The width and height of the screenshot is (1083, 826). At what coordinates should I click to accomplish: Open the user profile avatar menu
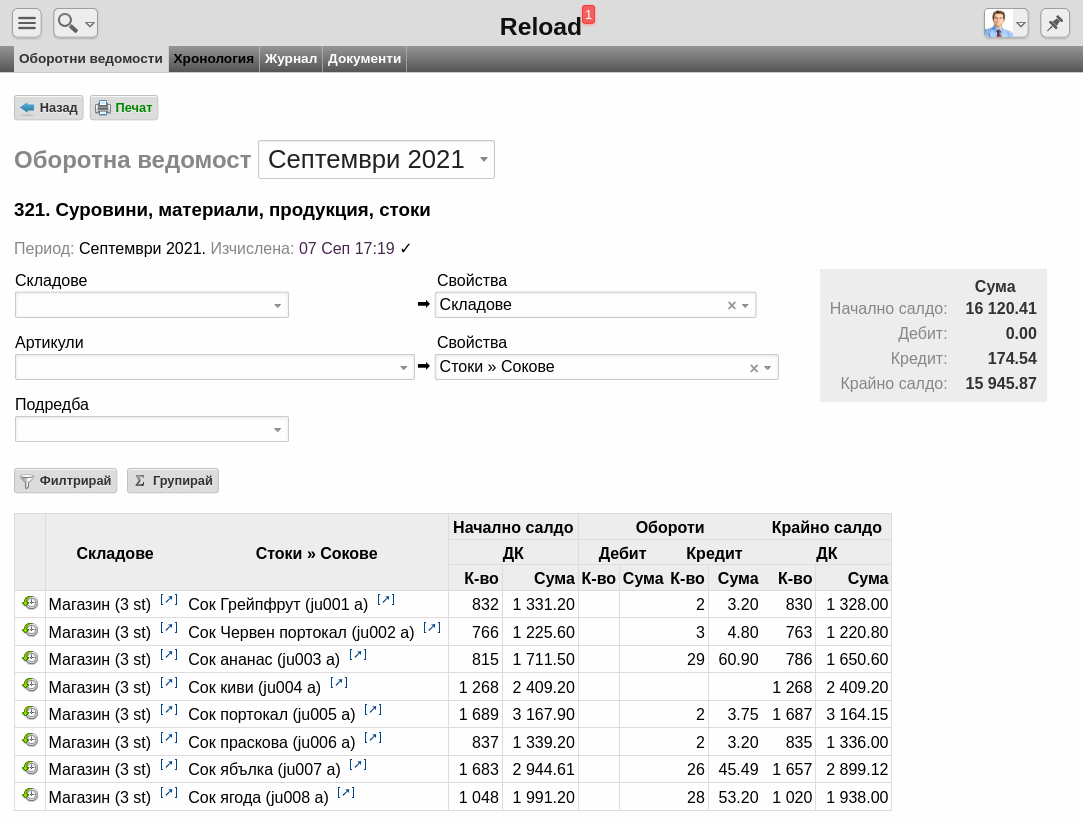pyautogui.click(x=1006, y=23)
